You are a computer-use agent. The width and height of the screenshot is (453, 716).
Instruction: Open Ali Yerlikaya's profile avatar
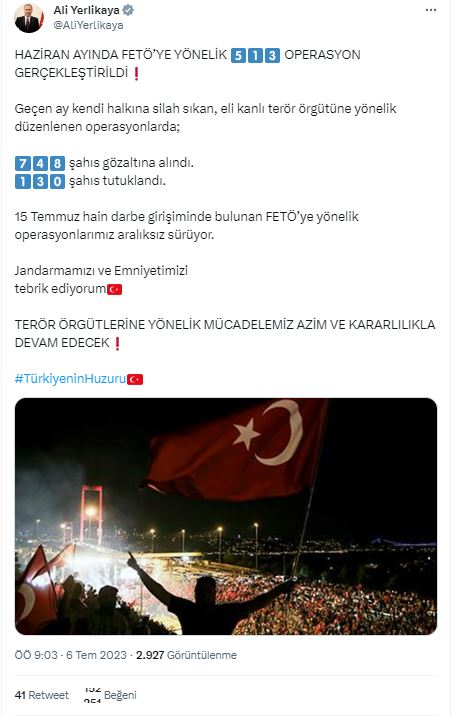(28, 17)
